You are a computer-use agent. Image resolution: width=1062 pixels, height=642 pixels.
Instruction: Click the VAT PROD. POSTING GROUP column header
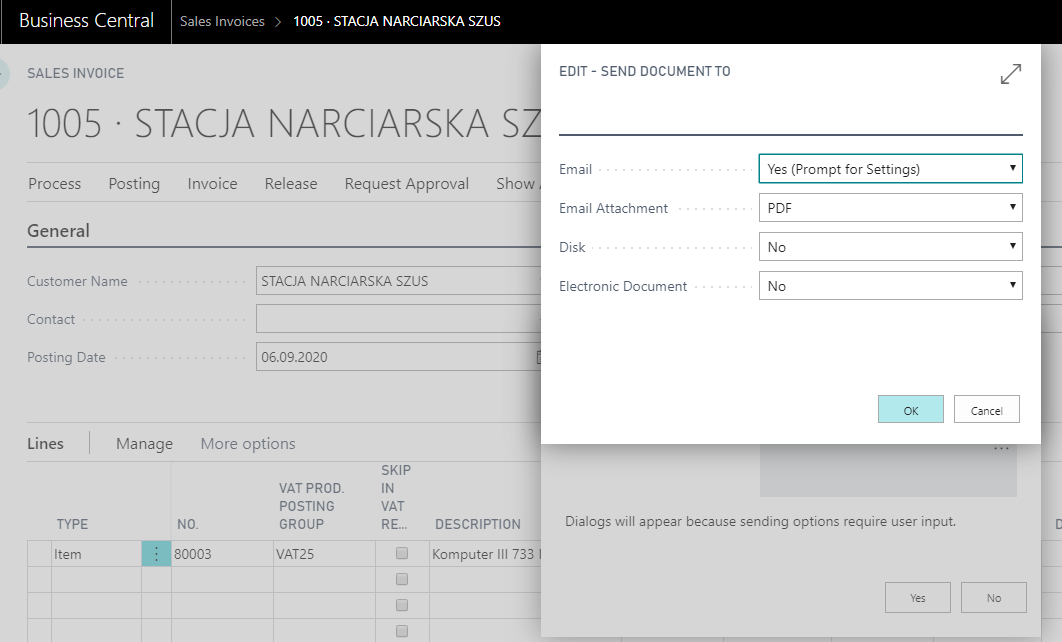pyautogui.click(x=311, y=506)
